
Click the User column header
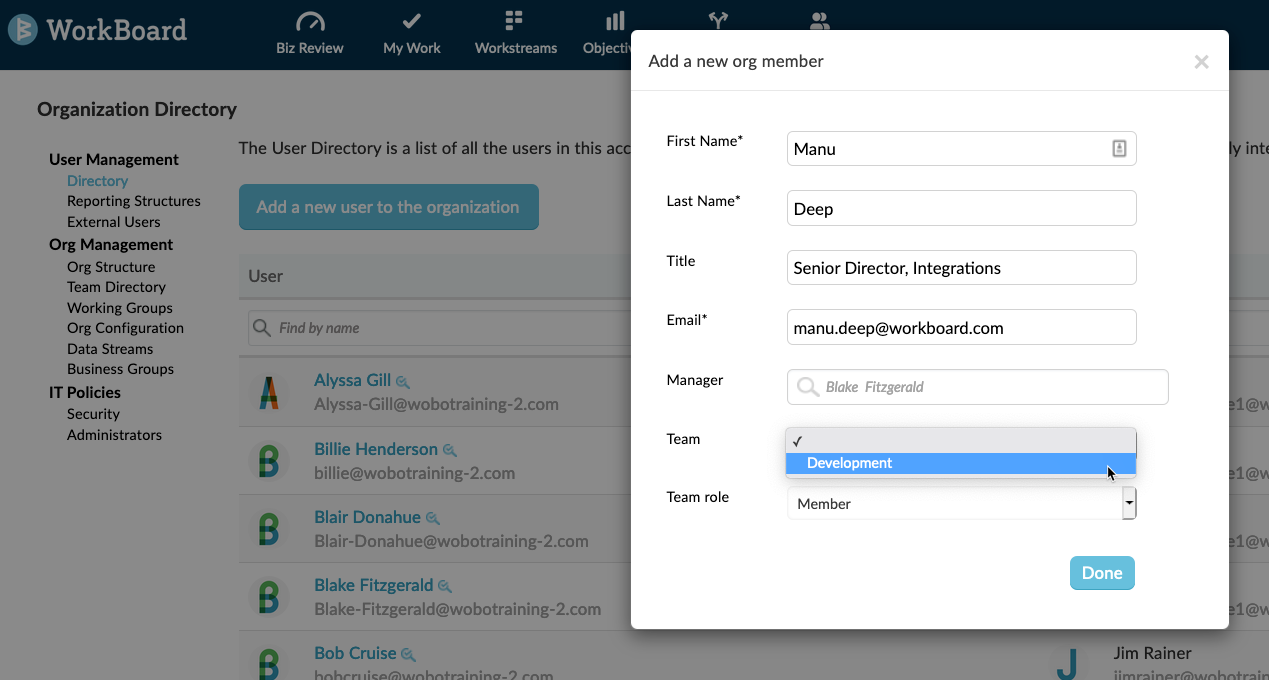(266, 276)
